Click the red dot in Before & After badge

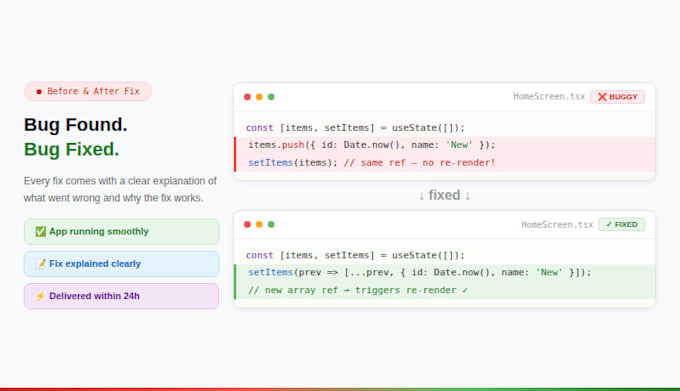[x=39, y=91]
